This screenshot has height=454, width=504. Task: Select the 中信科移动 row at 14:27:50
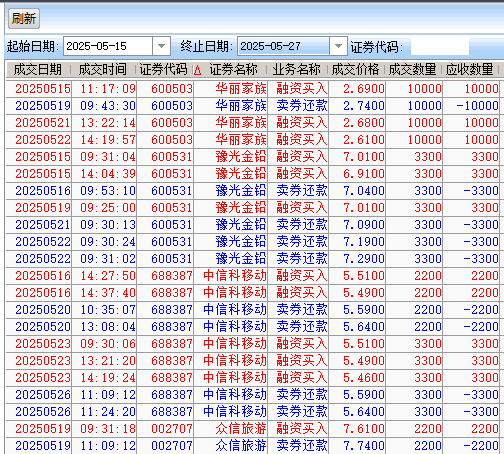pos(252,276)
